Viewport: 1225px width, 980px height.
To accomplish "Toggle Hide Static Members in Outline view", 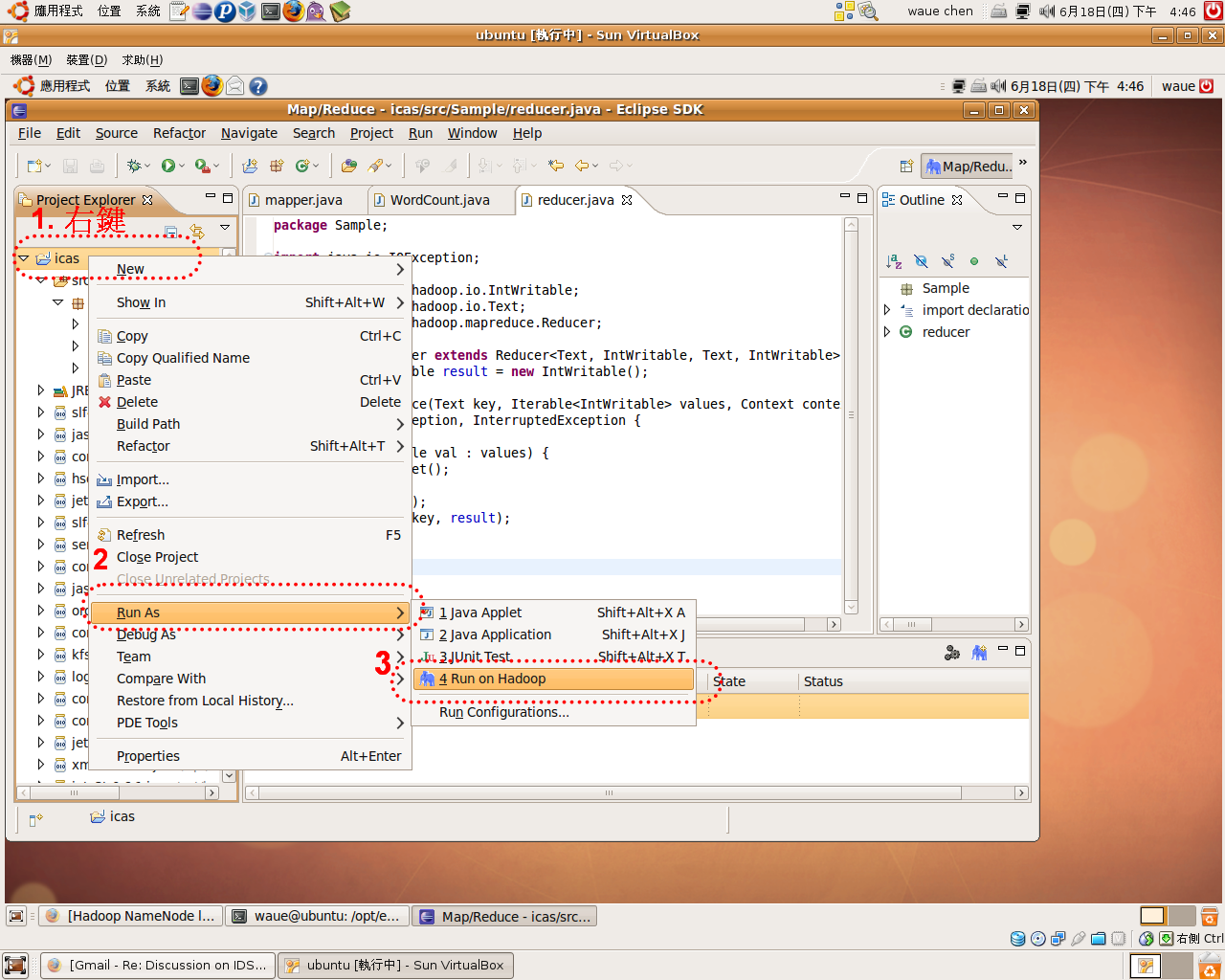I will tap(947, 260).
